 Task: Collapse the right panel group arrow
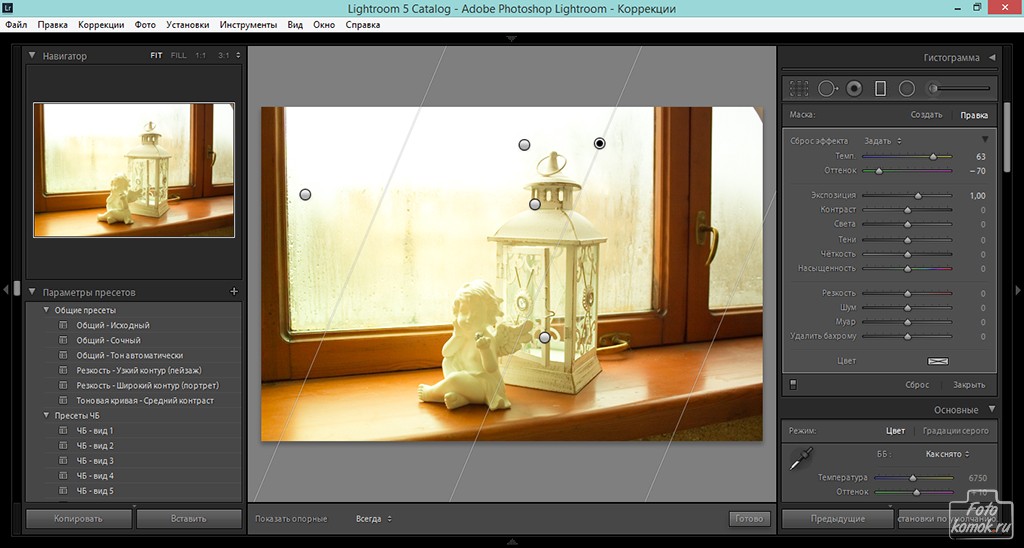1017,289
